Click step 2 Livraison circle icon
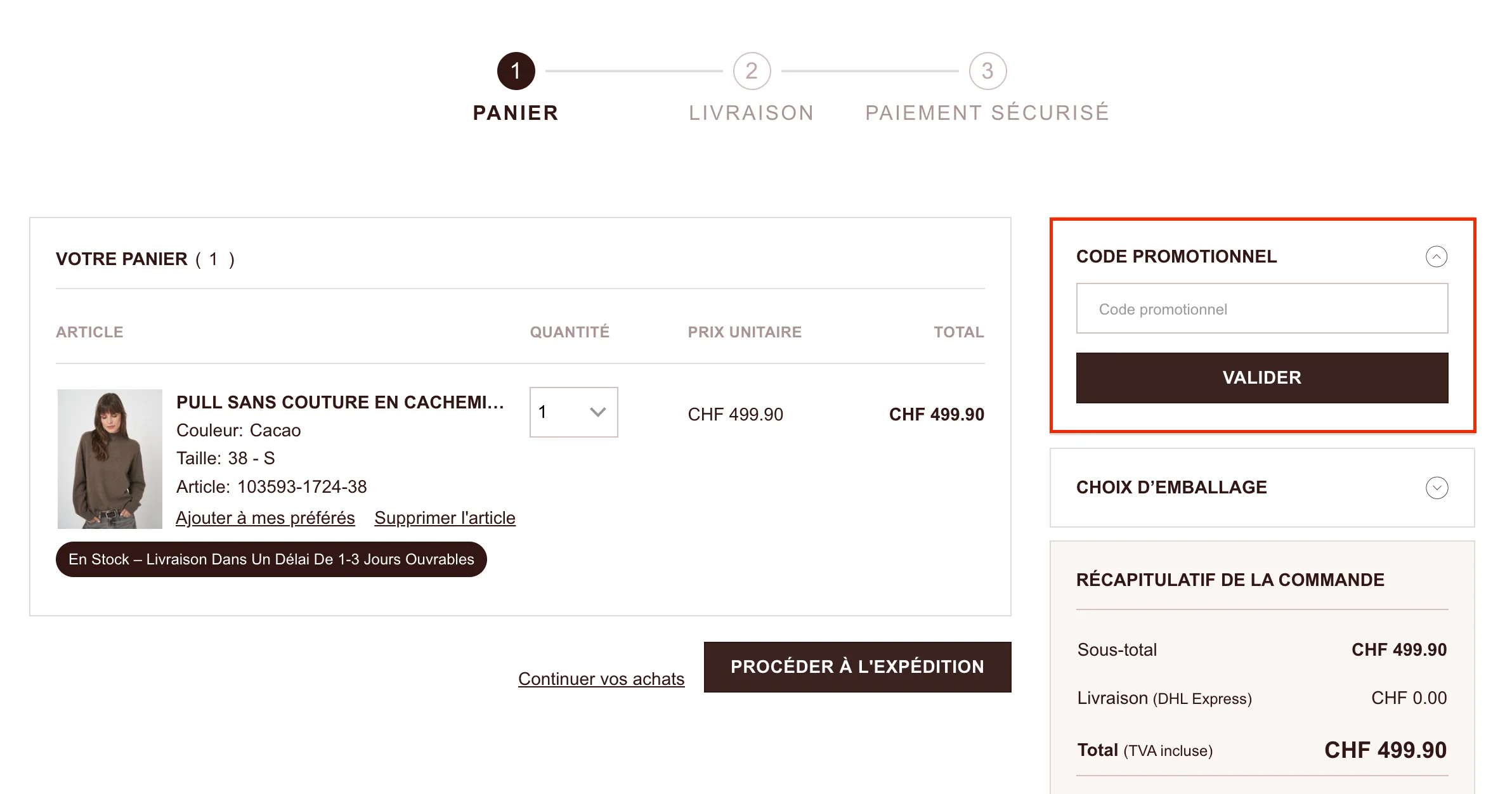 [x=752, y=70]
